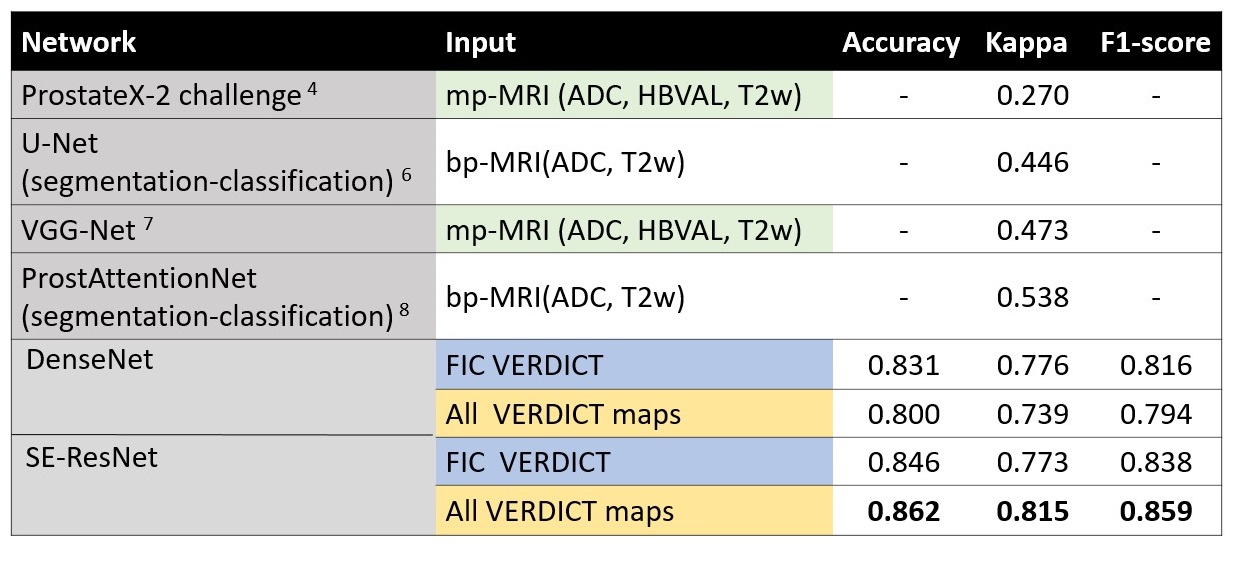Click the Accuracy column header
Screen dimensions: 1239x563
point(901,43)
